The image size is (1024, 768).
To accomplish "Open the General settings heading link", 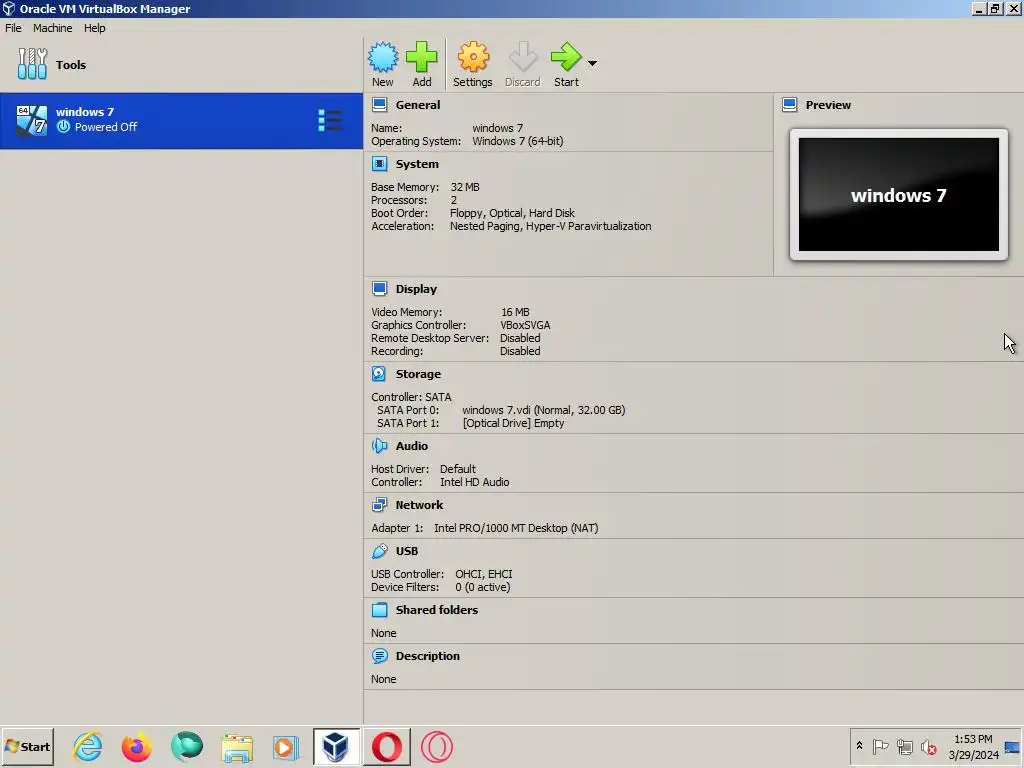I will click(418, 104).
